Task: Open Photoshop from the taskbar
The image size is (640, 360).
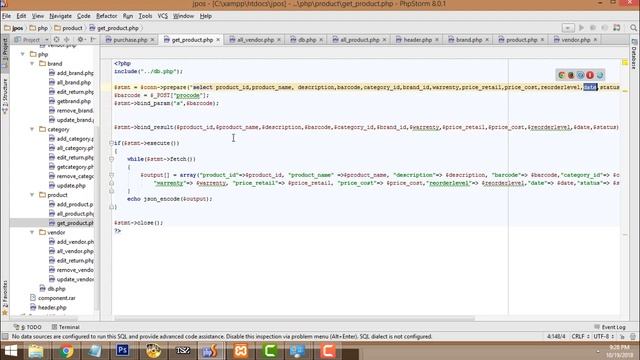Action: click(x=122, y=351)
